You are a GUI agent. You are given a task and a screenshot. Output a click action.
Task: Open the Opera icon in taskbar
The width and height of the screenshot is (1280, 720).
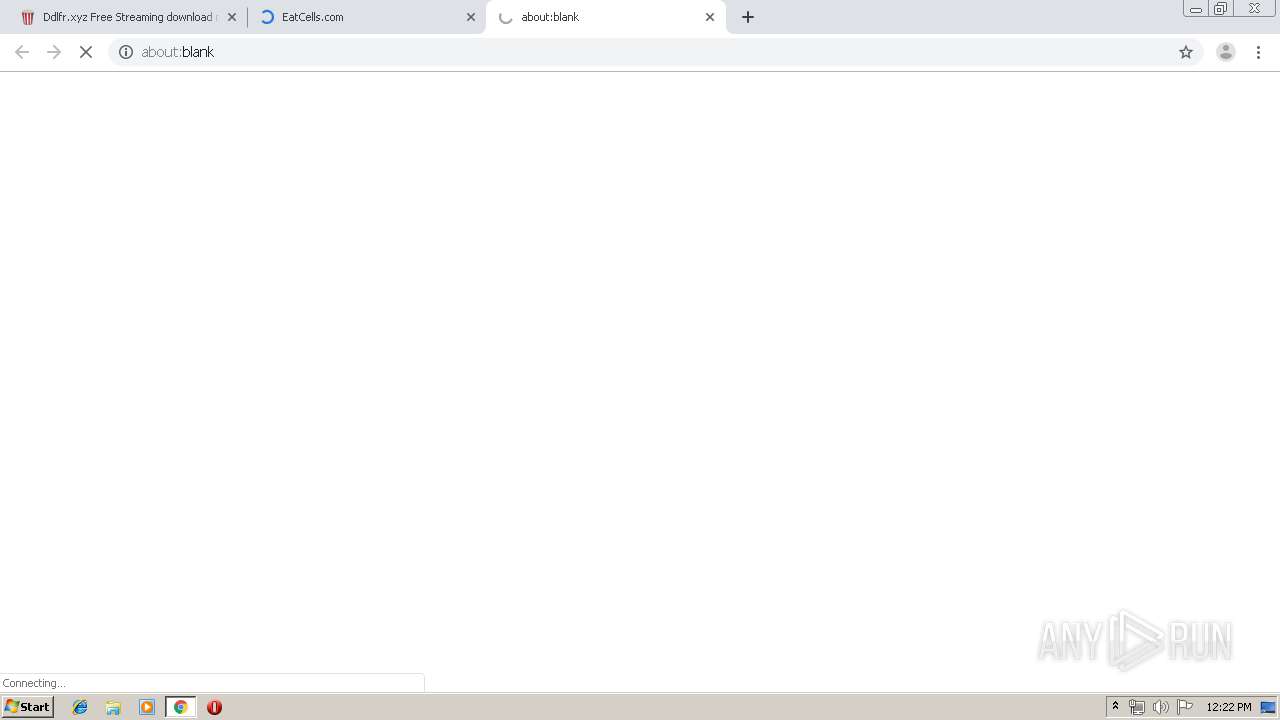214,707
